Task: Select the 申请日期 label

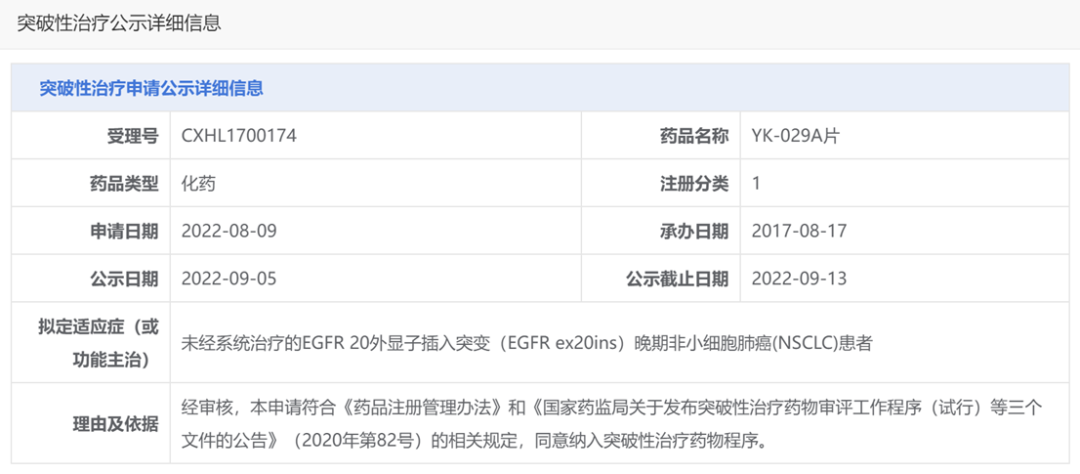Action: pos(124,231)
